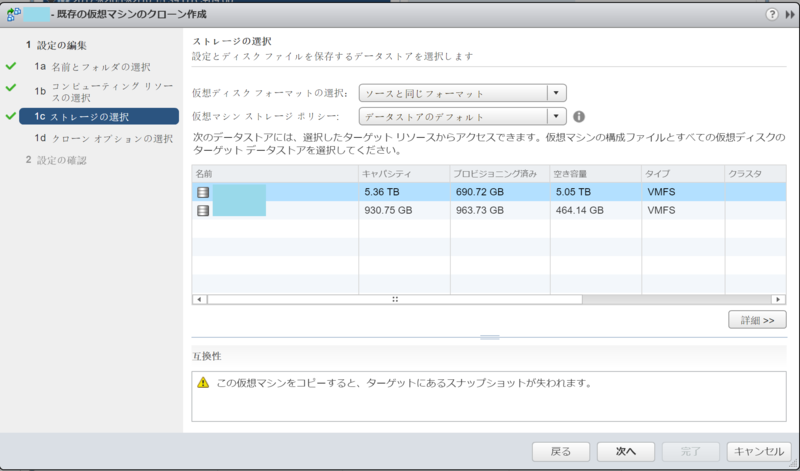Click the 詳細 >> button

click(757, 320)
